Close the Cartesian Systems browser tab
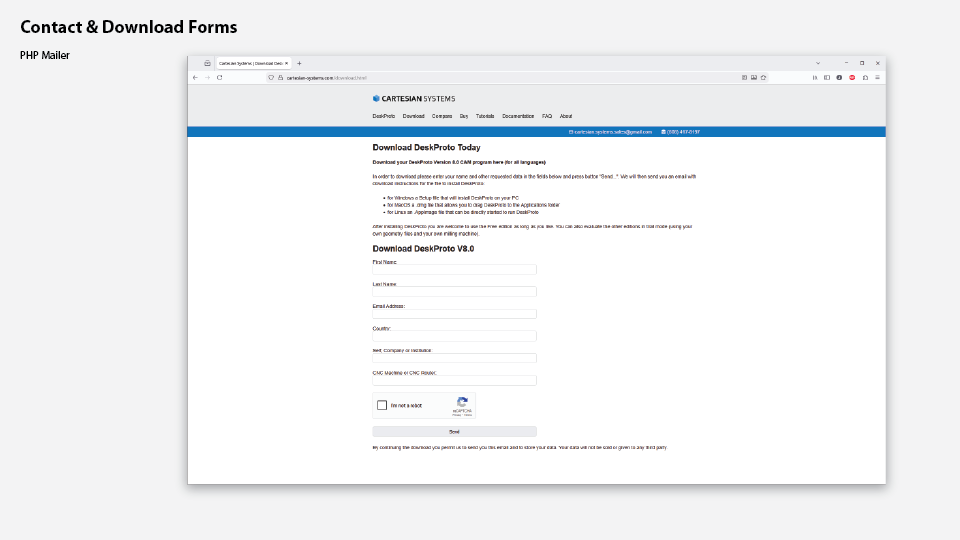The height and width of the screenshot is (540, 960). click(287, 63)
